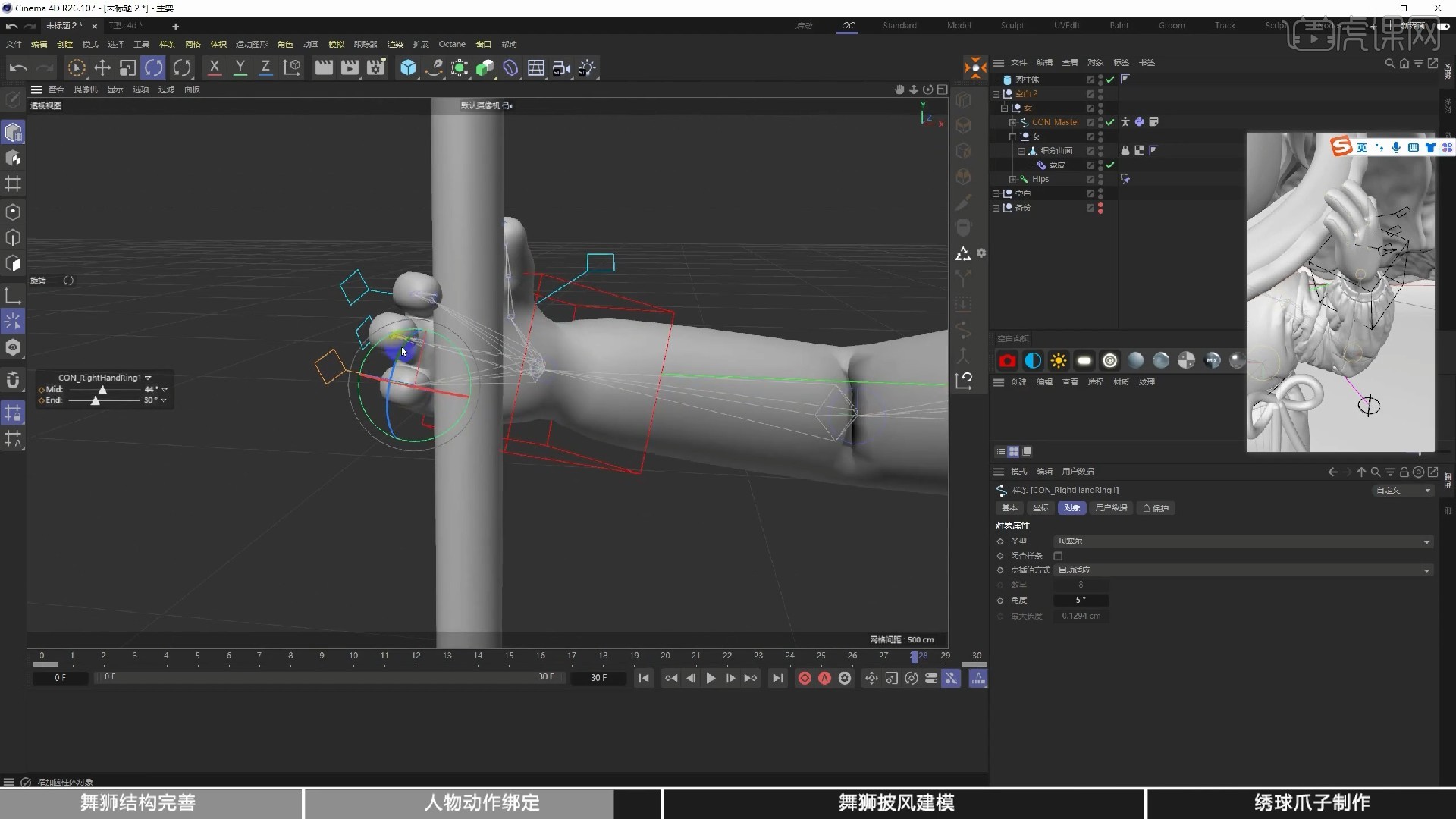
Task: Click the autokey A button
Action: pos(824,679)
